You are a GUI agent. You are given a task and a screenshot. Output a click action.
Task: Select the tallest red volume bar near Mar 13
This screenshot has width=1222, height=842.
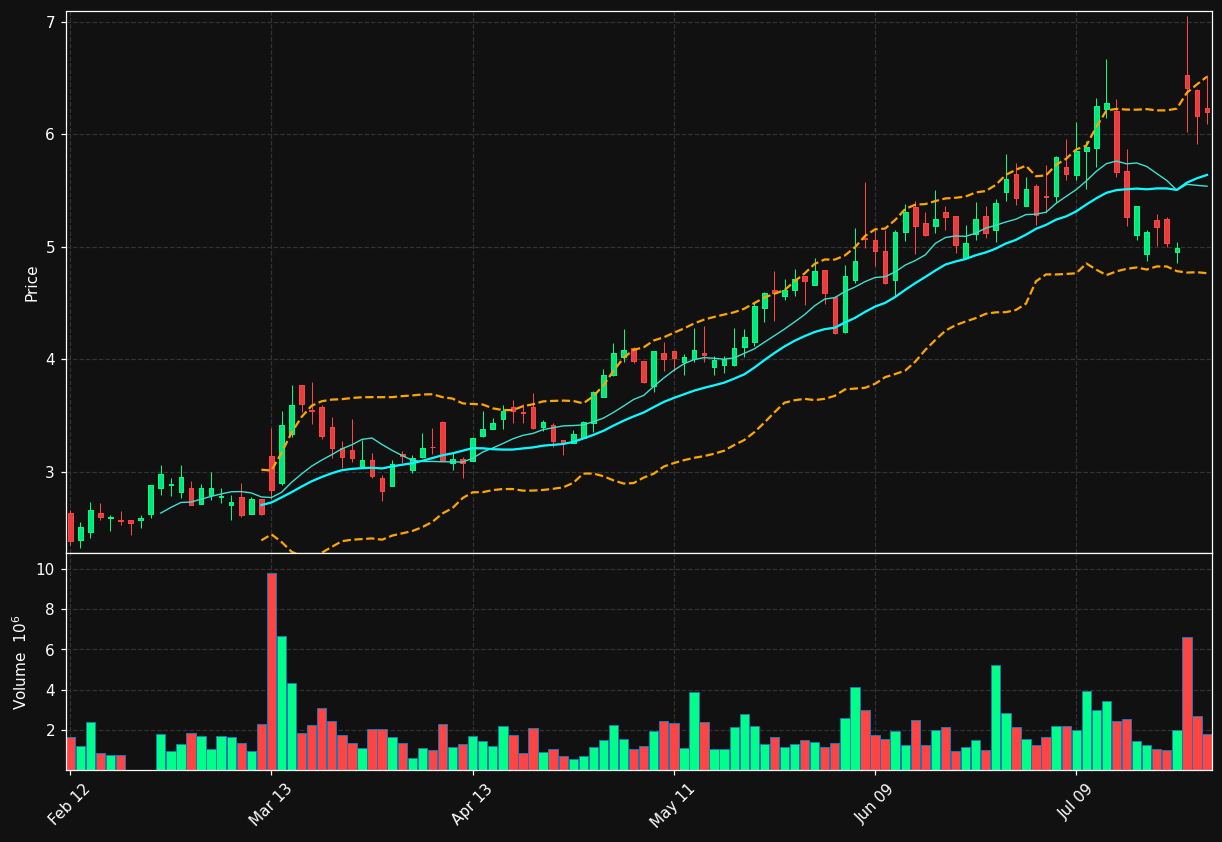[272, 671]
